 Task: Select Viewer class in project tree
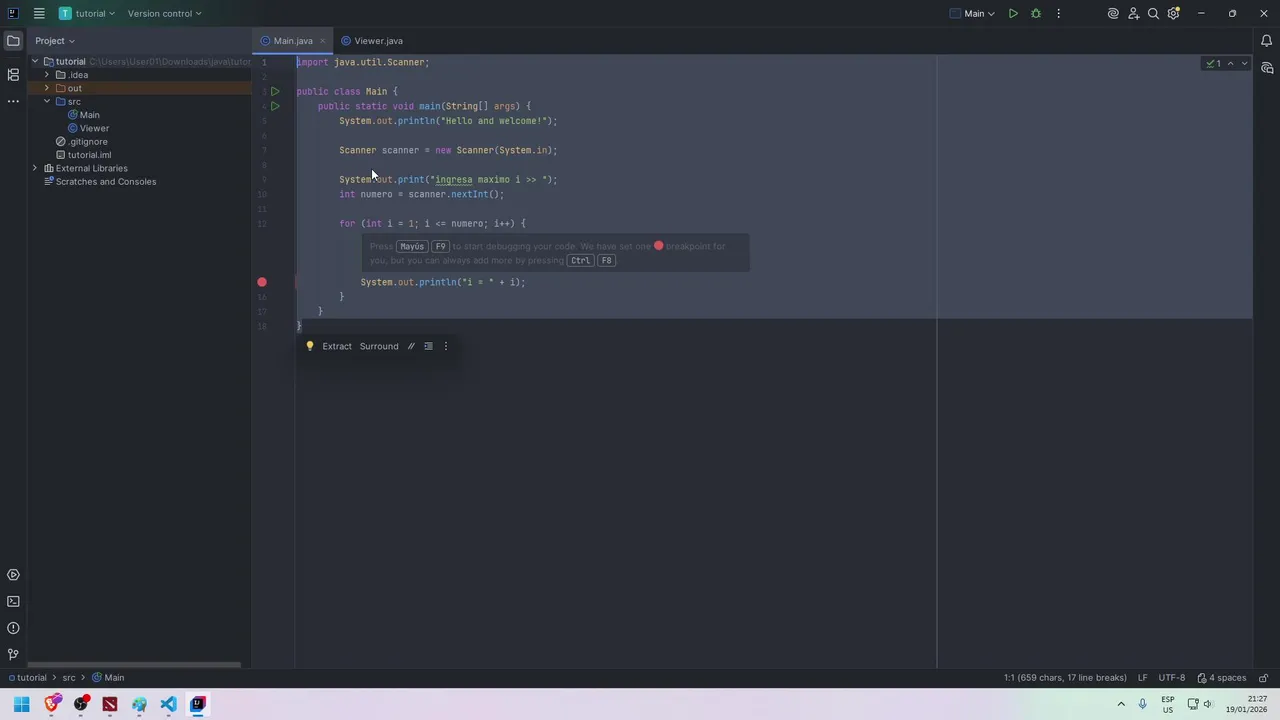pos(88,128)
